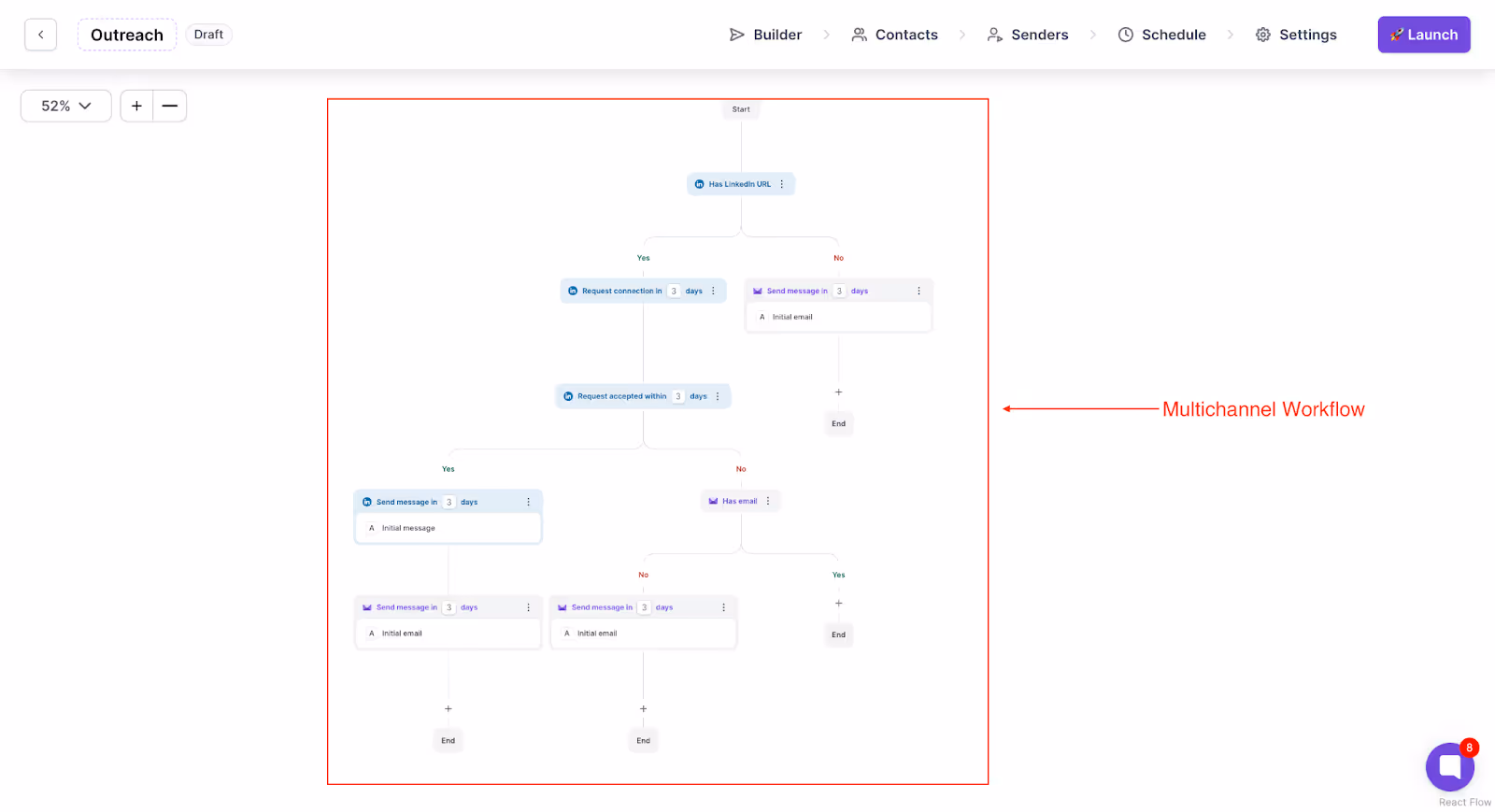Click the mail icon on Has email node
Image resolution: width=1495 pixels, height=812 pixels.
tap(713, 501)
